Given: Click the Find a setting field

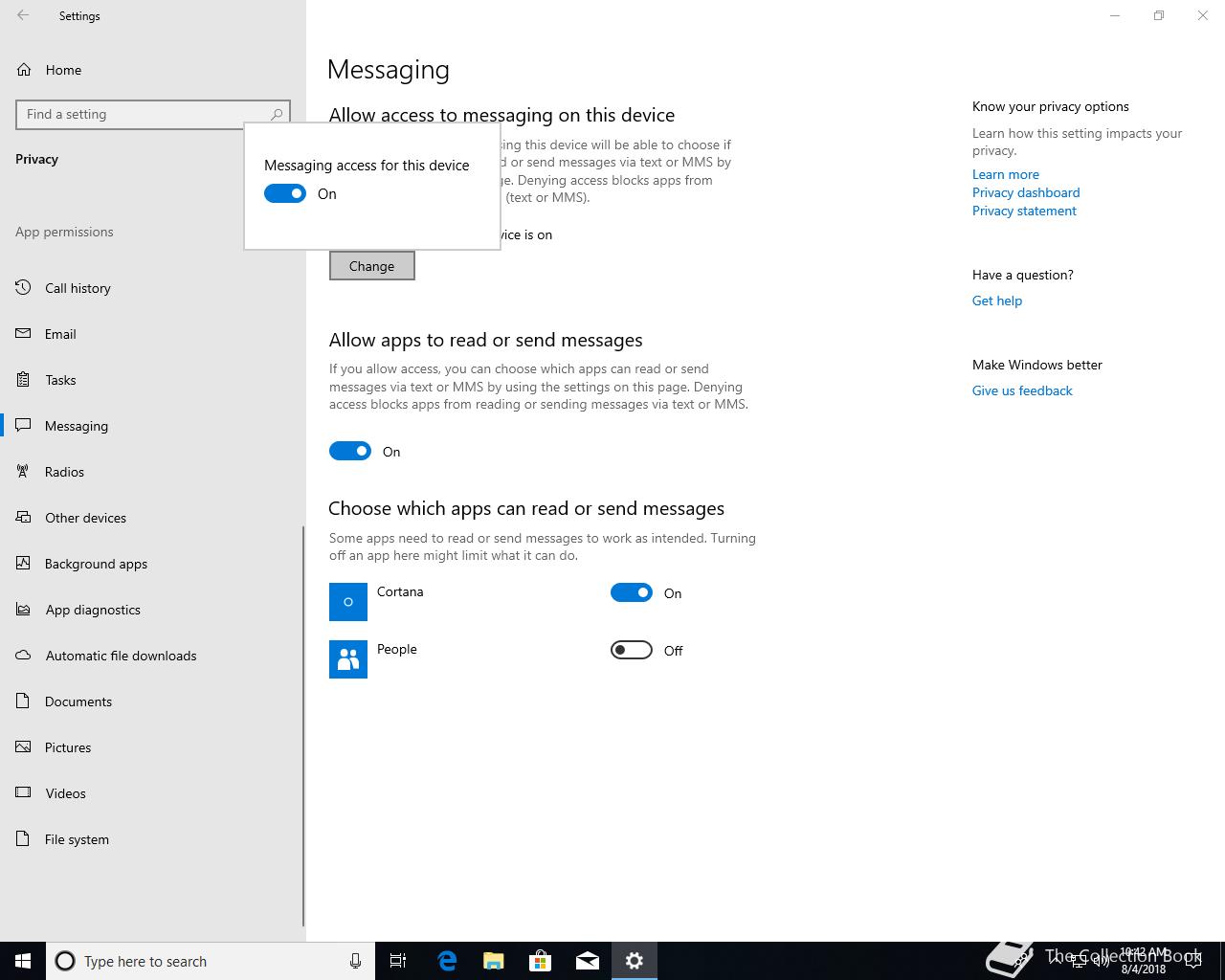Looking at the screenshot, I should pos(153,114).
